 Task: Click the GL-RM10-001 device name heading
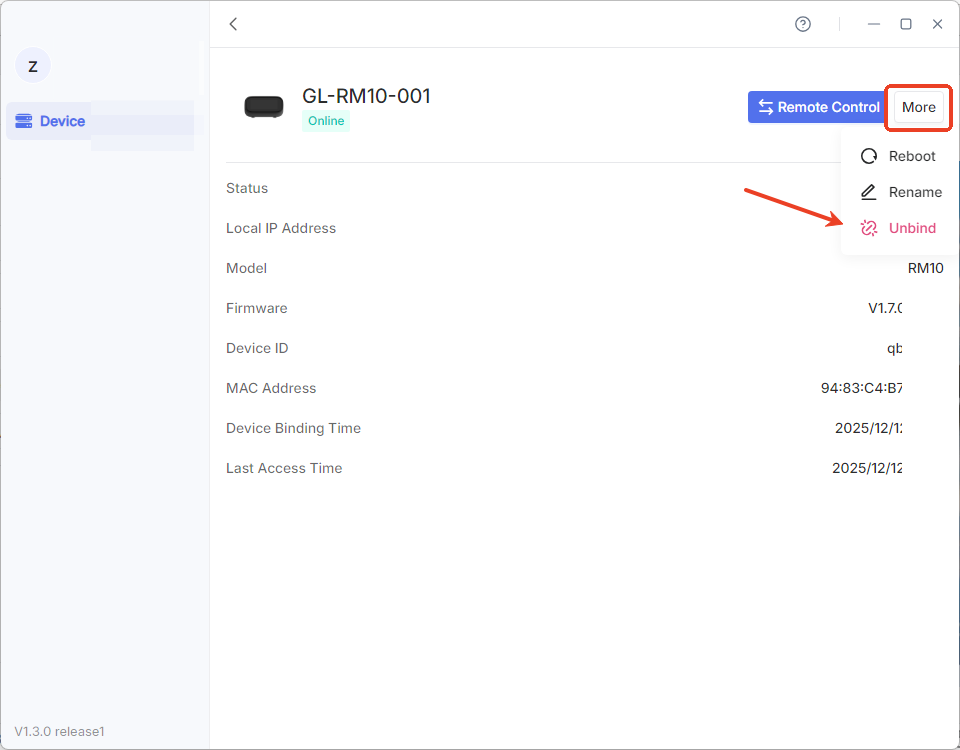(366, 96)
